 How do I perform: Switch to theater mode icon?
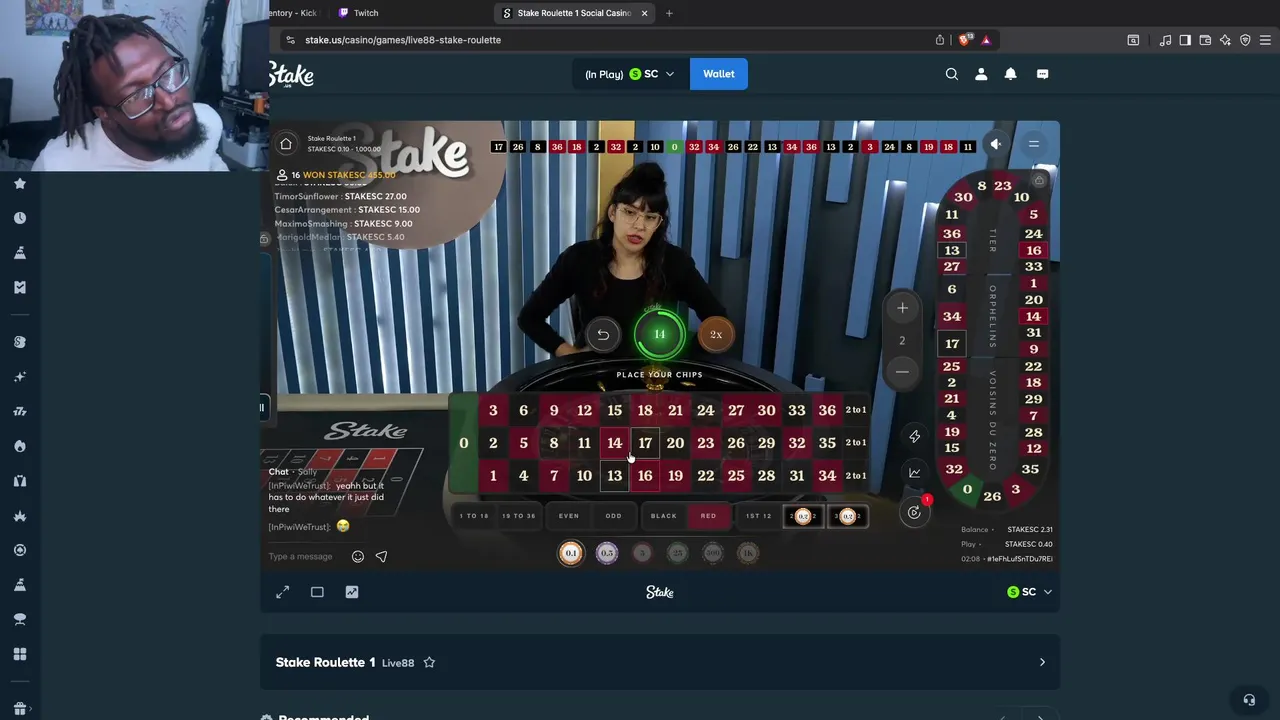tap(317, 592)
